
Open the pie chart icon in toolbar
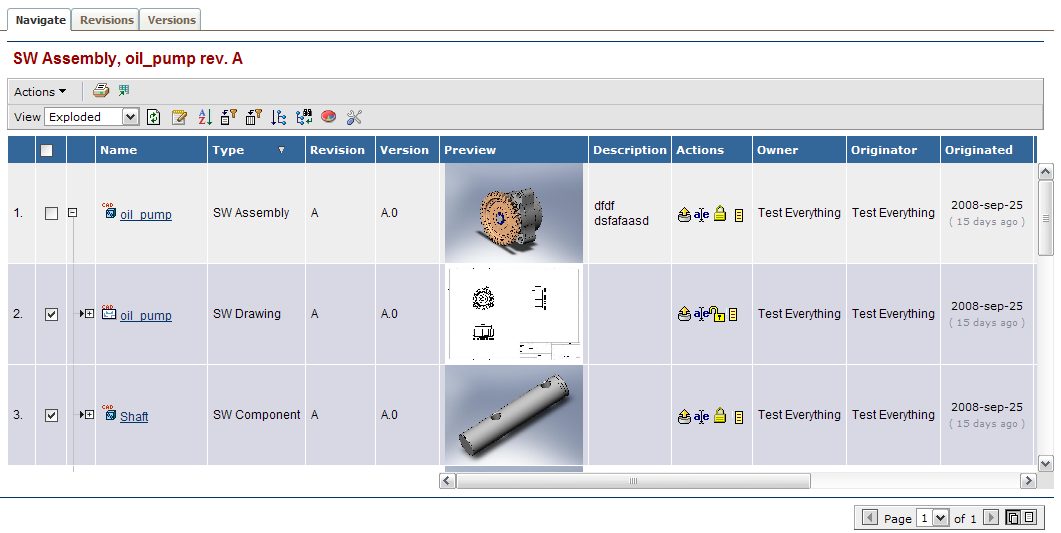(328, 117)
